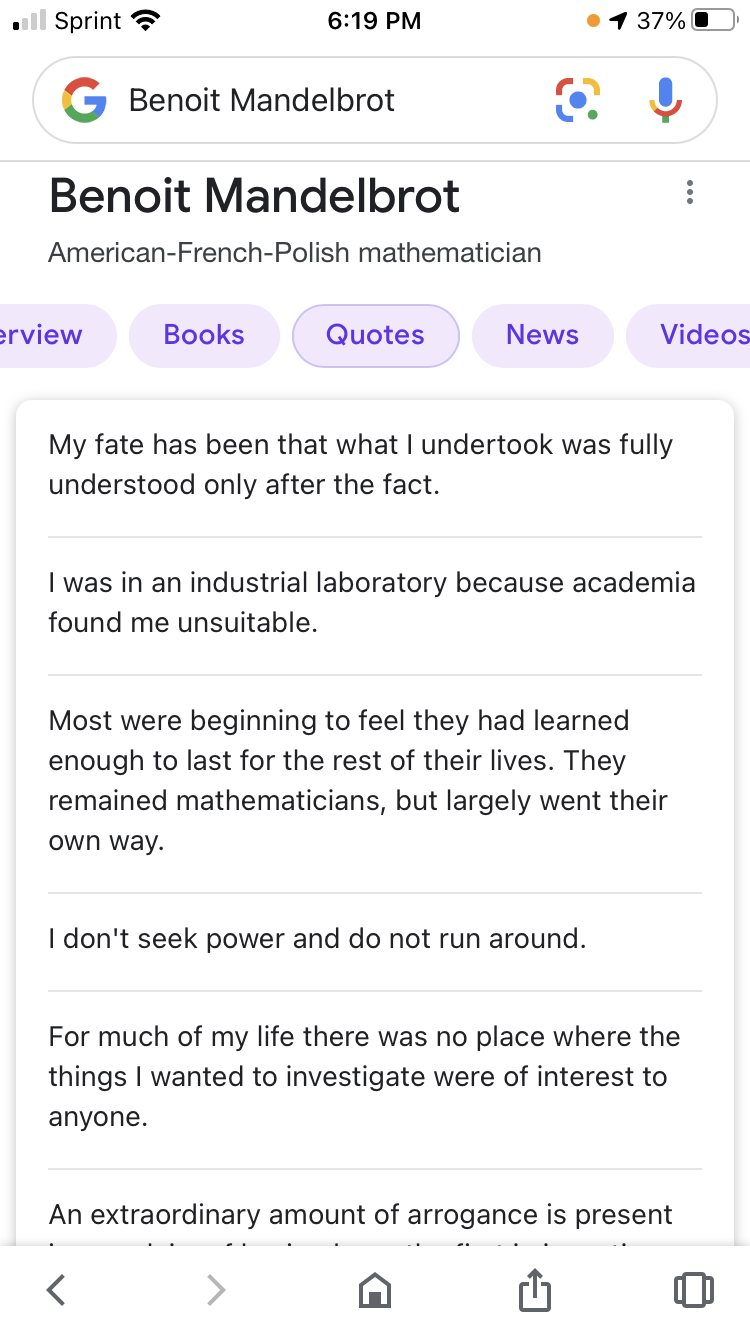Open the tabs switcher icon
This screenshot has height=1334, width=750.
click(694, 1290)
